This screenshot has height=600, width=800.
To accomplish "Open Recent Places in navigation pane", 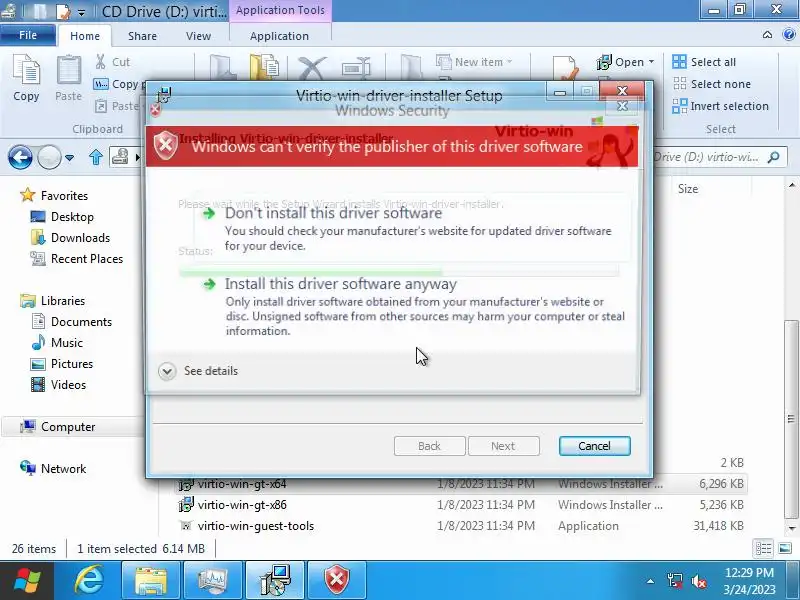I will pyautogui.click(x=77, y=259).
